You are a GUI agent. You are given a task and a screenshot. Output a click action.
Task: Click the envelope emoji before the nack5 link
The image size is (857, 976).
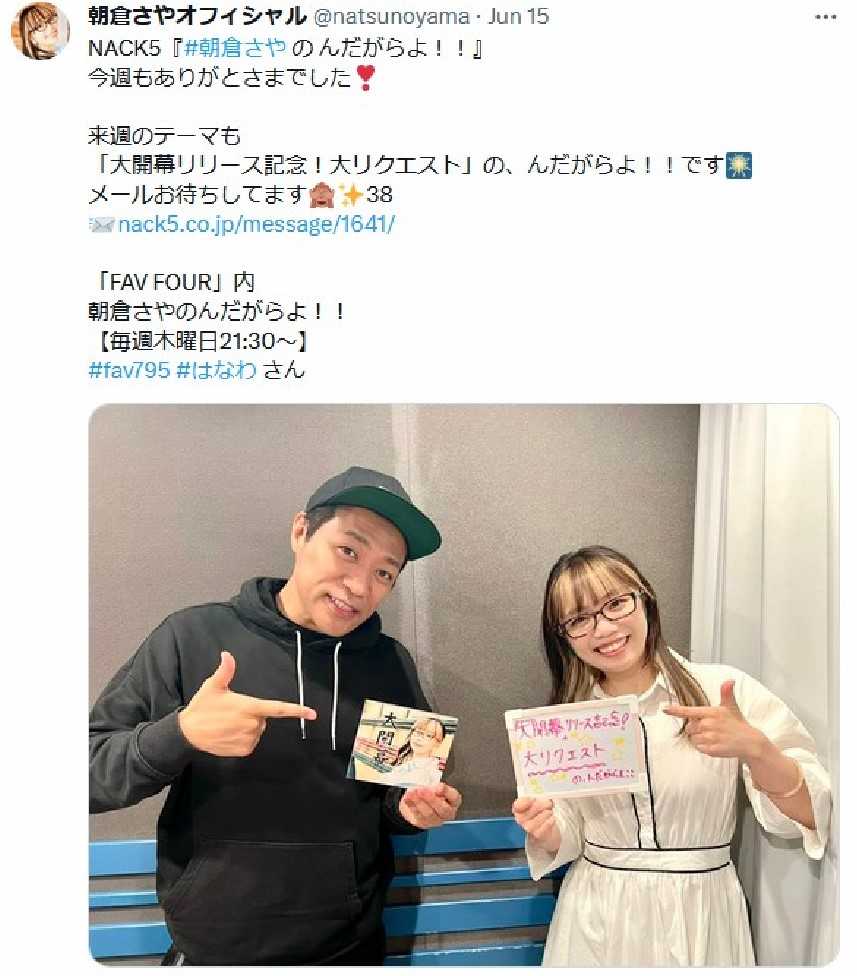click(102, 225)
